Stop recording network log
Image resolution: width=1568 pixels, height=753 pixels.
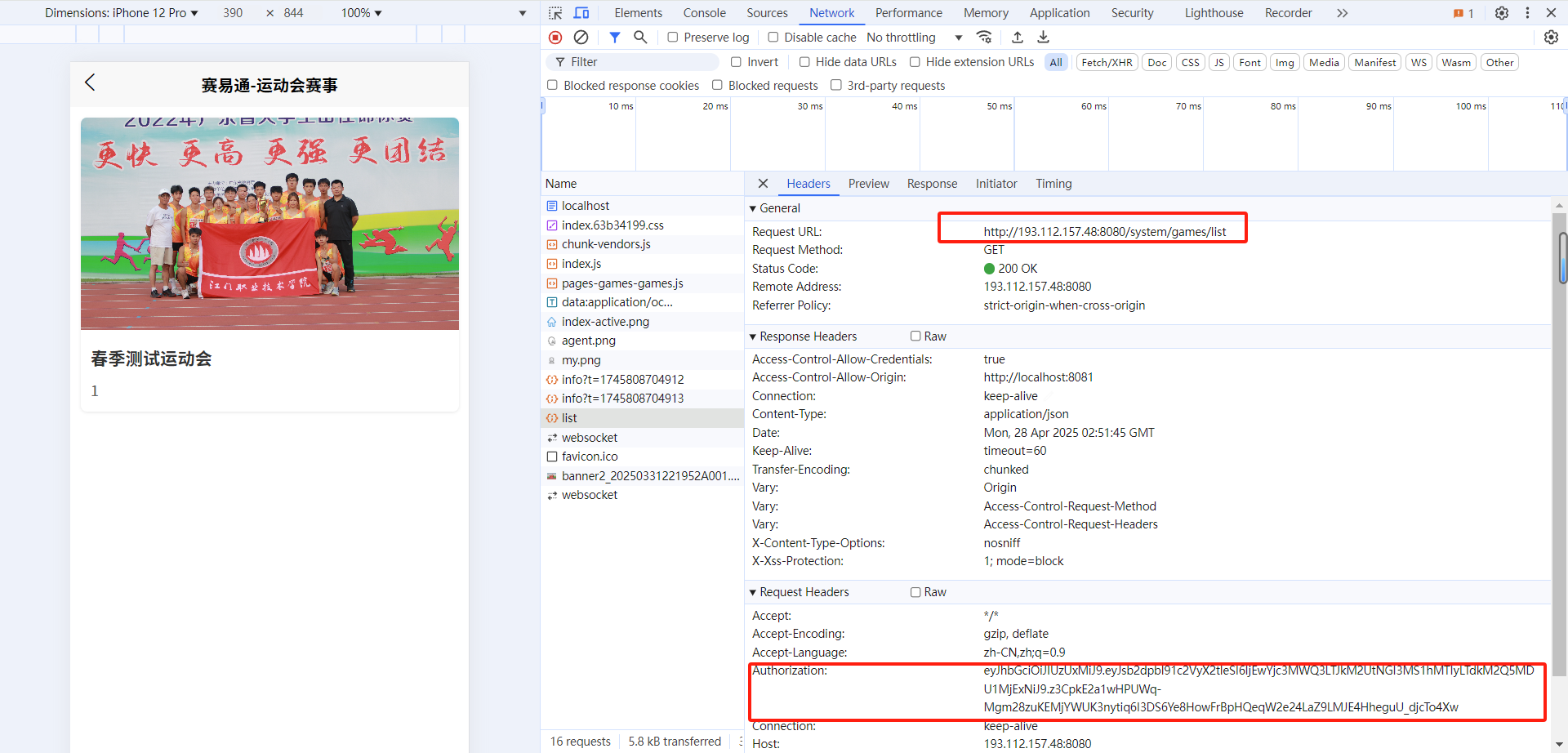coord(555,38)
